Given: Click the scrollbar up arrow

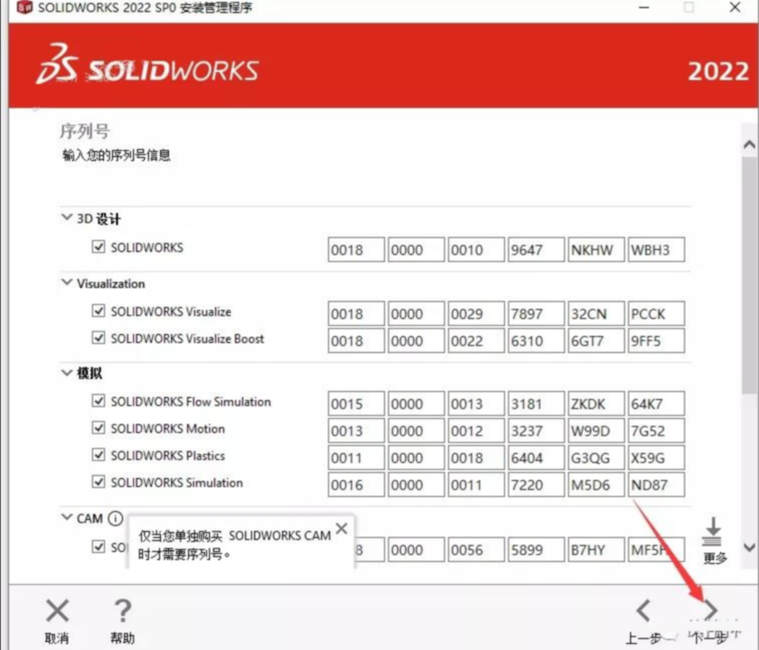Looking at the screenshot, I should click(x=749, y=145).
